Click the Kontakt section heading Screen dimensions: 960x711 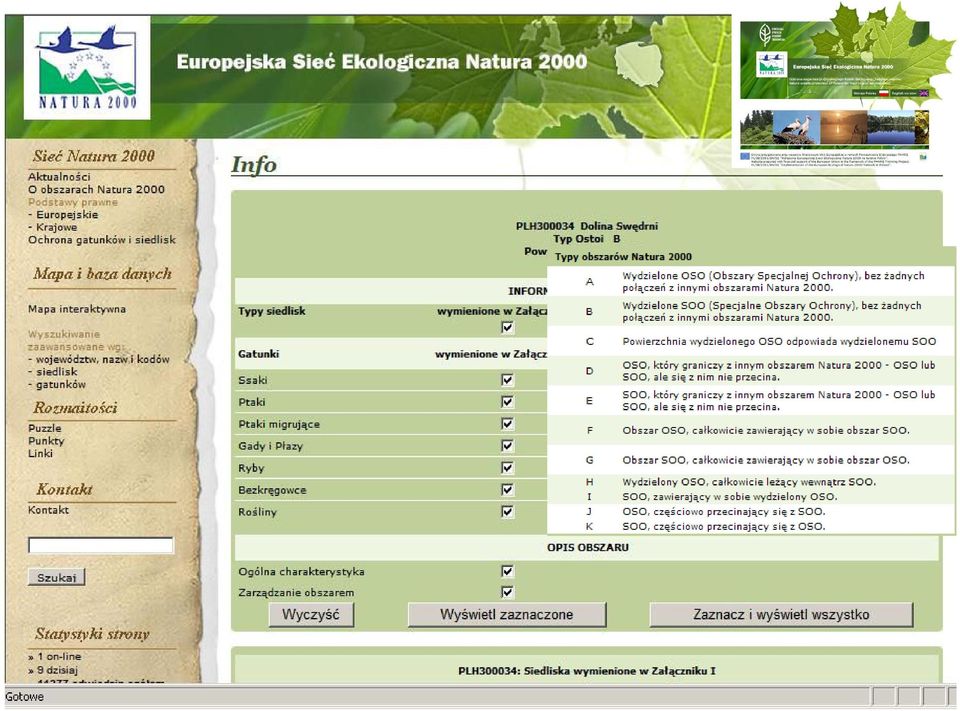64,489
